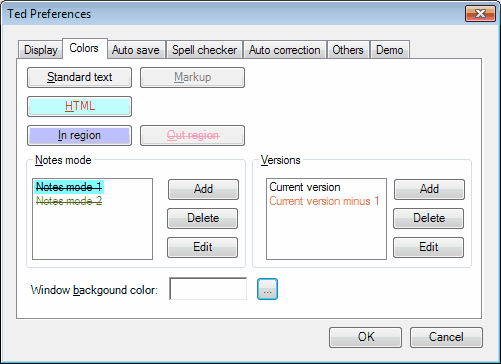Switch to the Display tab
The width and height of the screenshot is (501, 364).
coord(40,50)
